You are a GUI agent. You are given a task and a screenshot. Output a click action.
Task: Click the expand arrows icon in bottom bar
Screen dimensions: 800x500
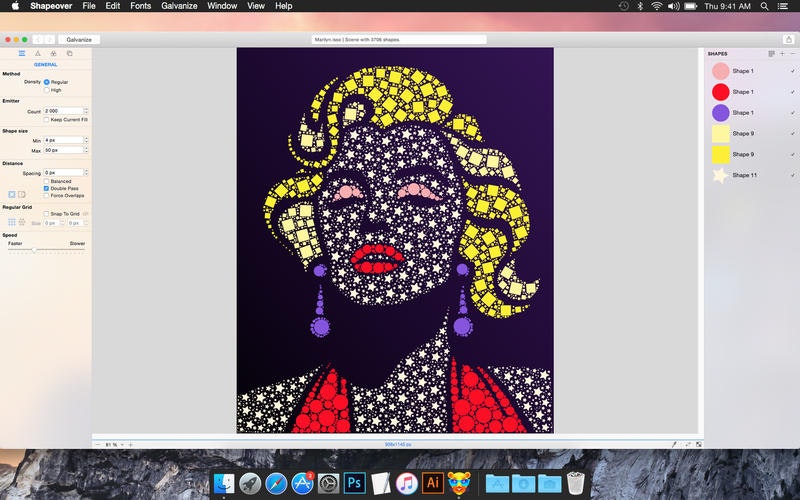pos(688,444)
